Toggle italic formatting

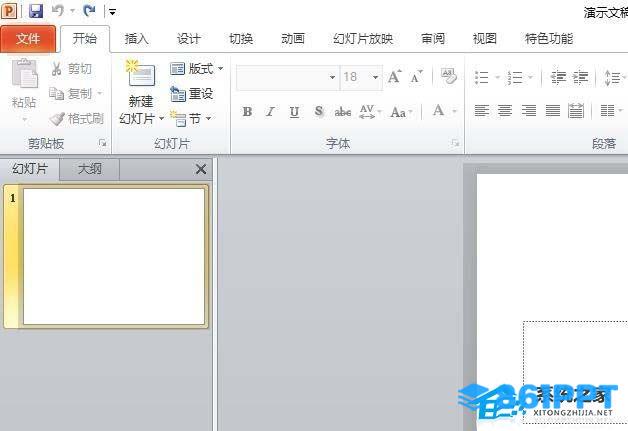point(271,111)
